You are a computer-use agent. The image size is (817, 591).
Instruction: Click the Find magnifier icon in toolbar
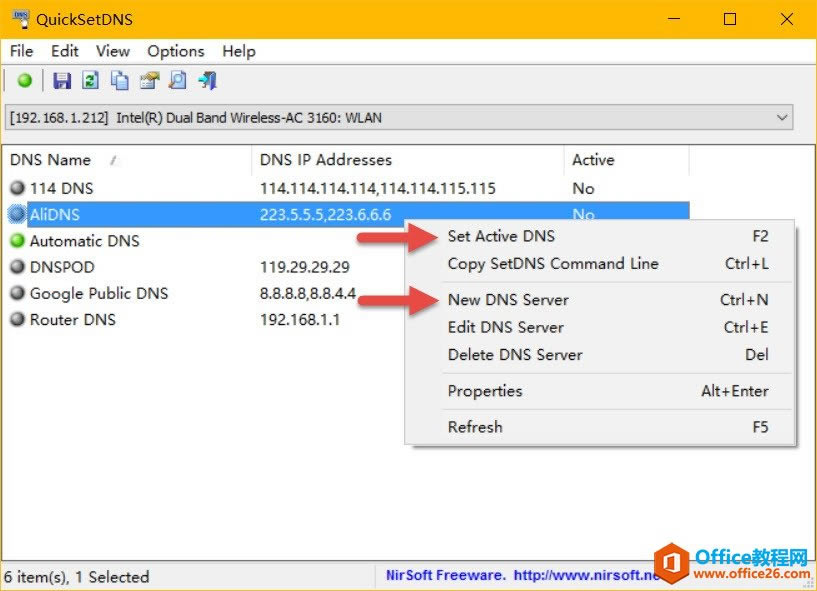coord(178,81)
